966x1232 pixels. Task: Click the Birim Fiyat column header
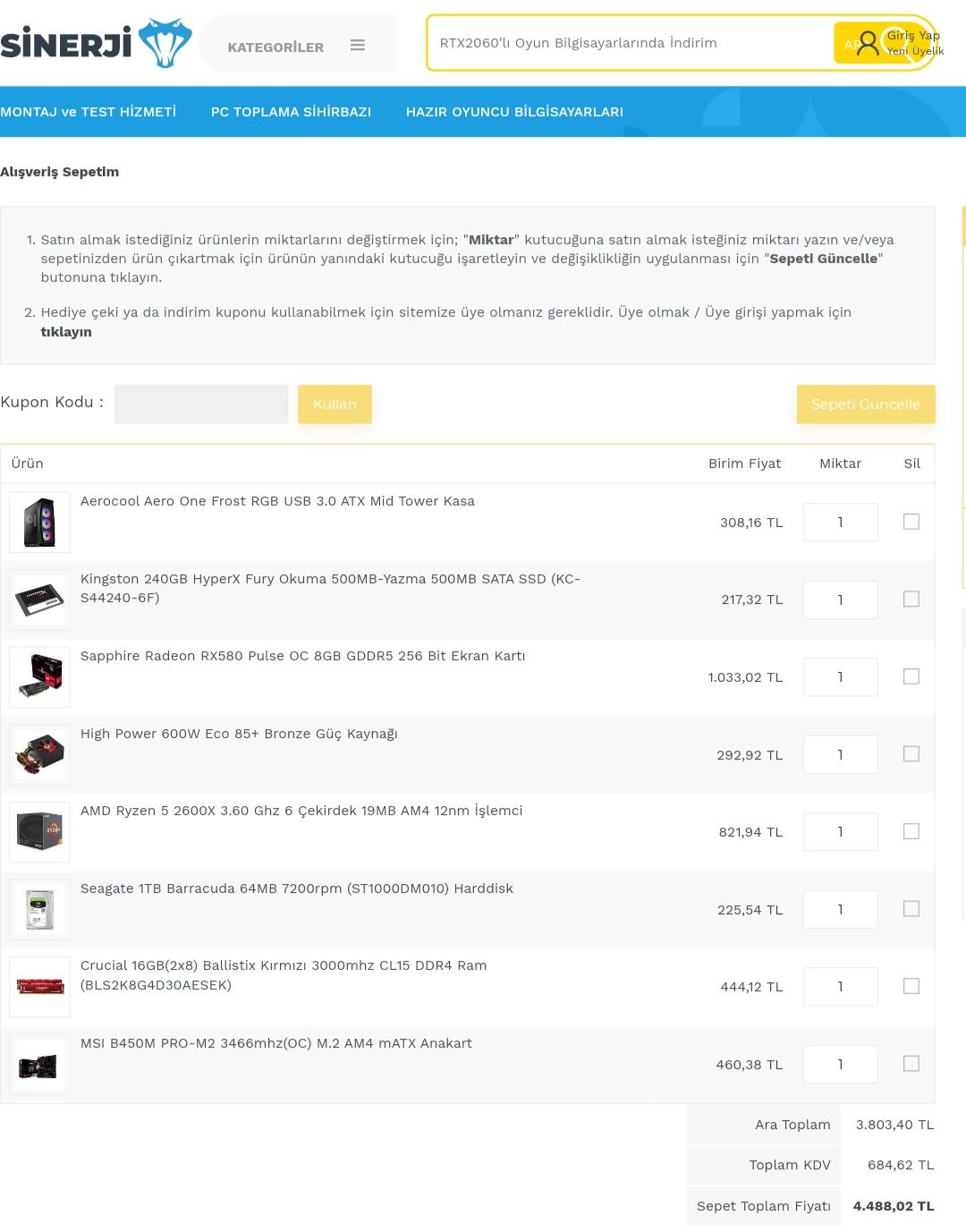[744, 463]
